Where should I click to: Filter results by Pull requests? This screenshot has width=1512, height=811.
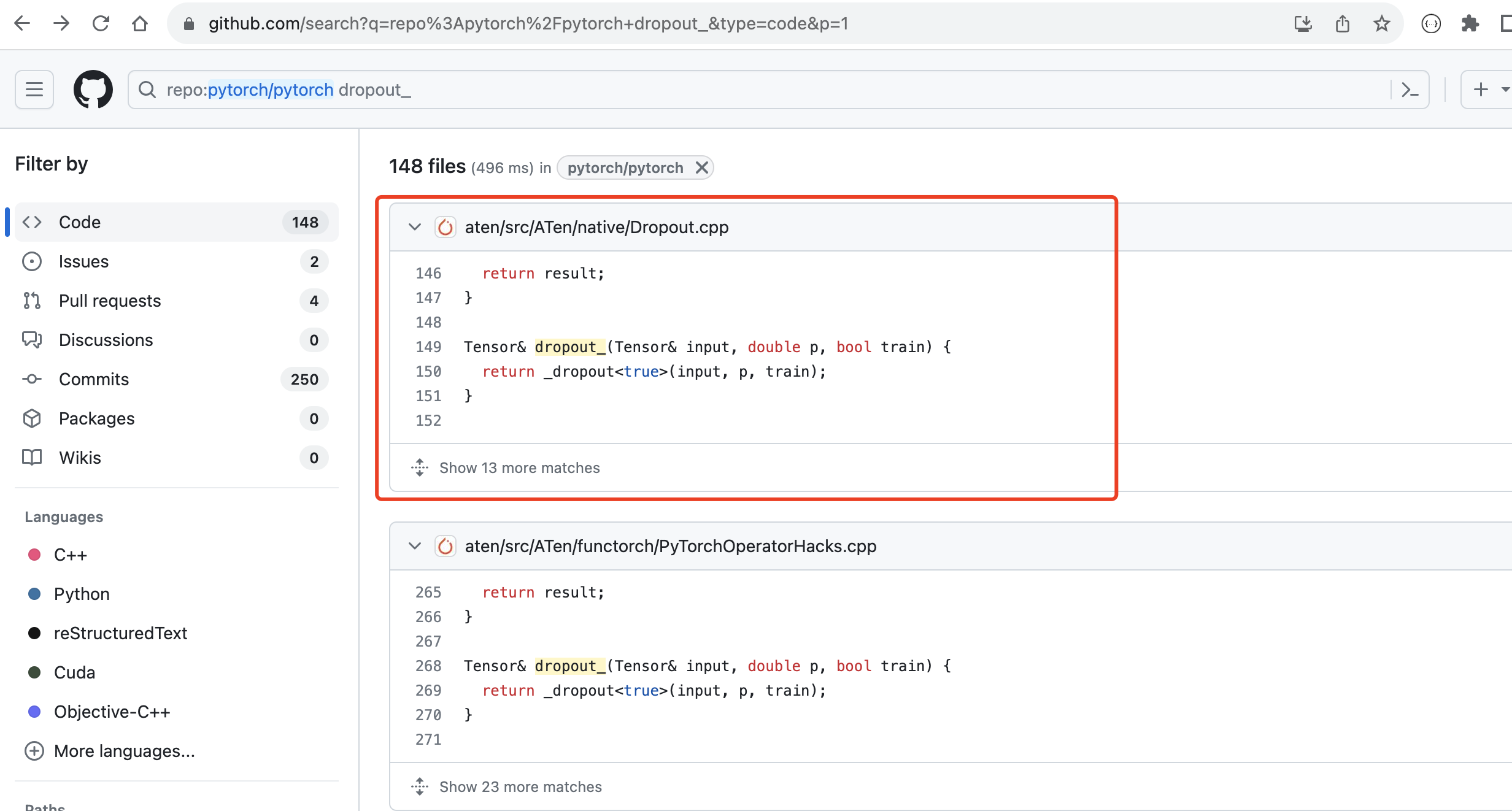coord(177,301)
